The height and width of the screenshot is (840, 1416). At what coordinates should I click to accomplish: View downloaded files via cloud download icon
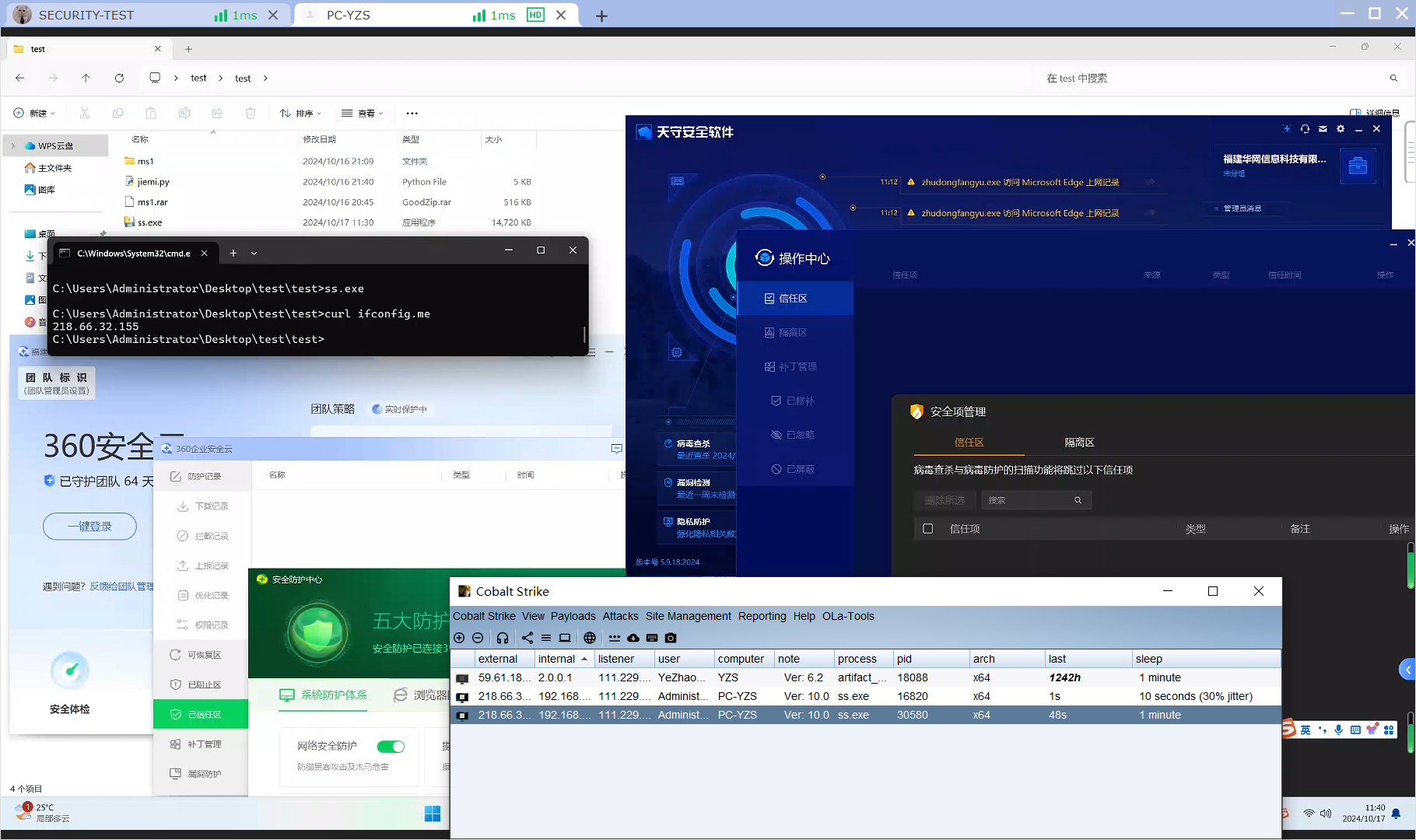[x=633, y=638]
